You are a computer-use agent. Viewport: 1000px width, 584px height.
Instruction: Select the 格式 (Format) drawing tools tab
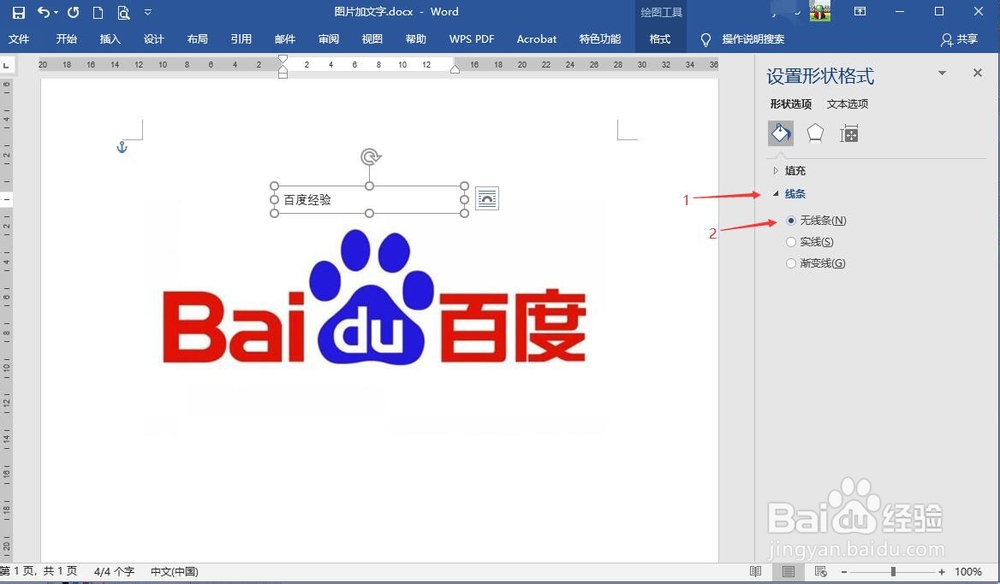[660, 39]
